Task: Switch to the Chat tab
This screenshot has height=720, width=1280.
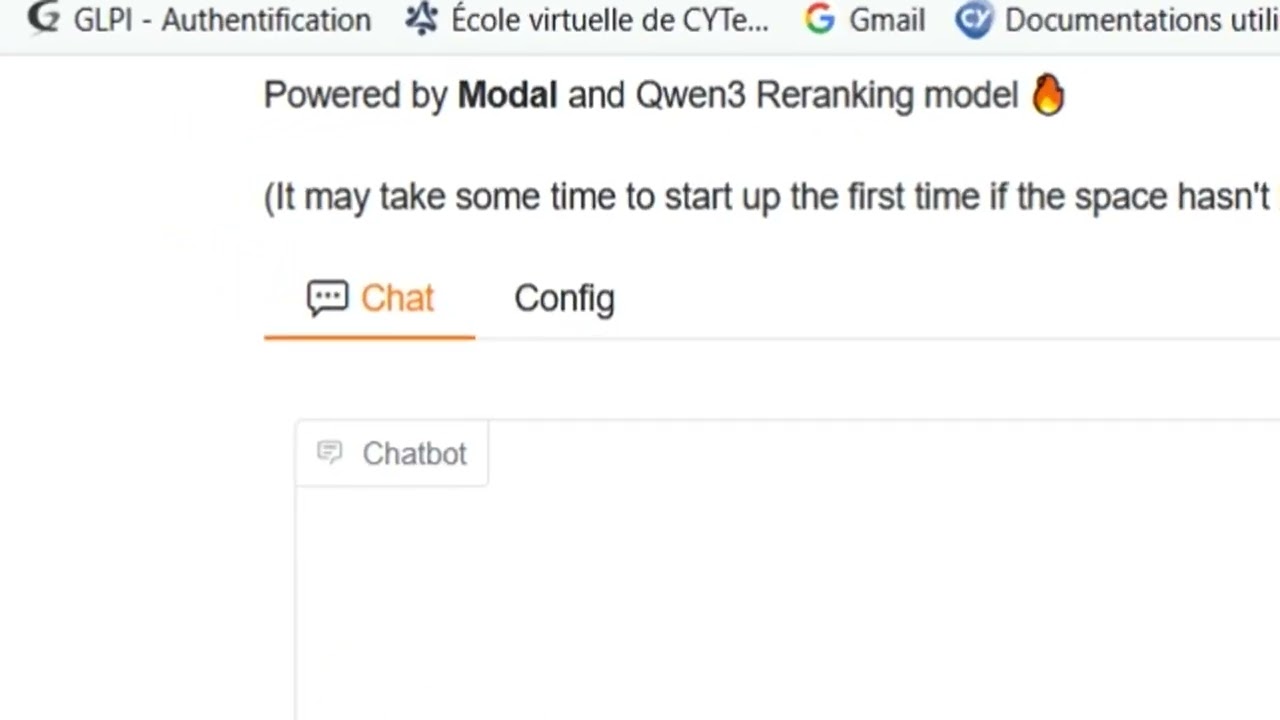Action: (x=397, y=298)
